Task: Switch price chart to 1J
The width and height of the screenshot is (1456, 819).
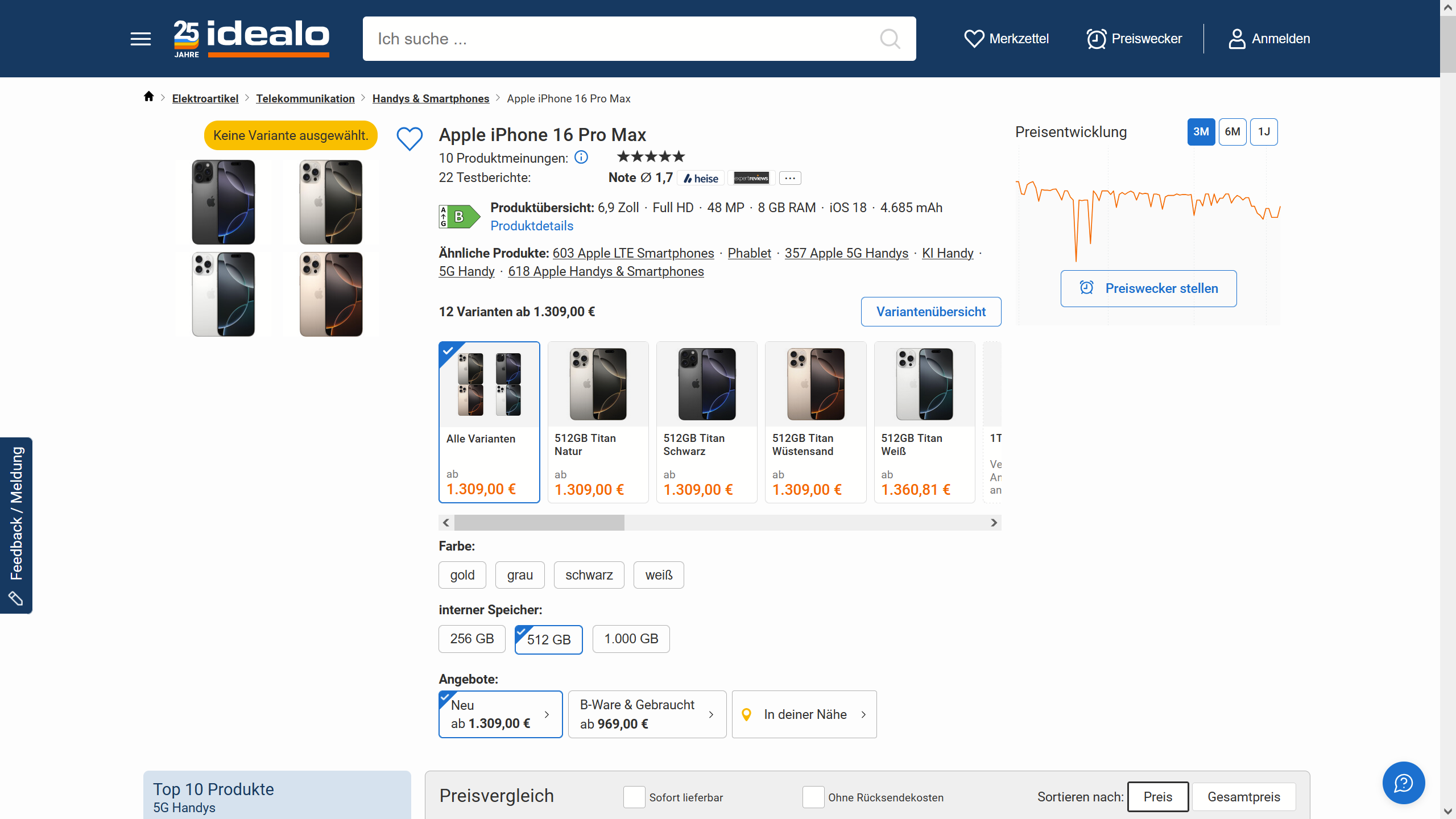Action: point(1264,132)
